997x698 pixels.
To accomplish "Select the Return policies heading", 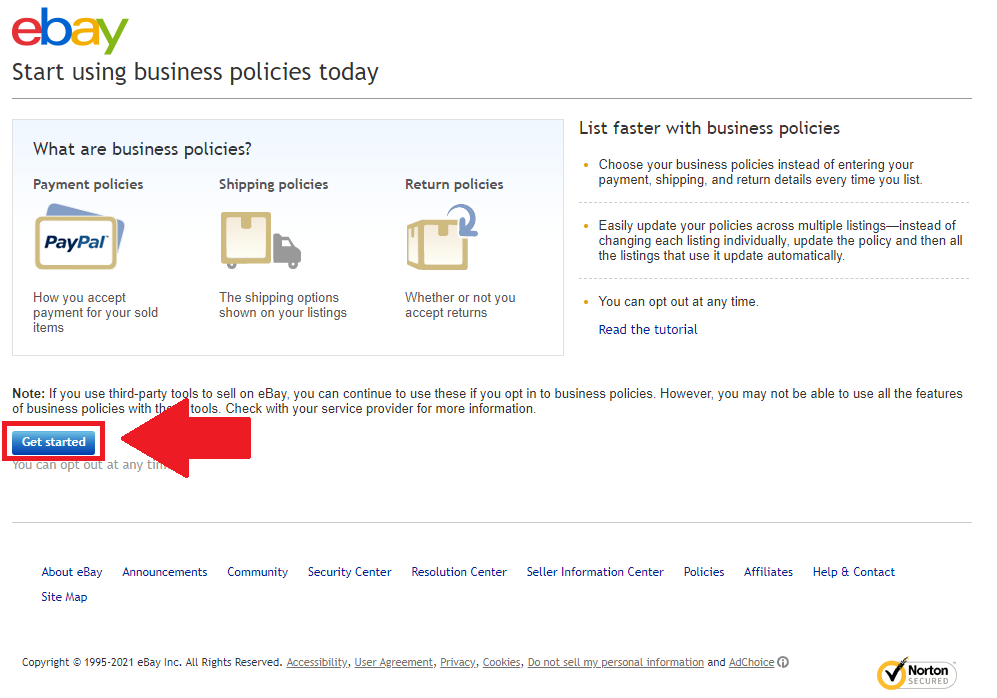I will (454, 184).
